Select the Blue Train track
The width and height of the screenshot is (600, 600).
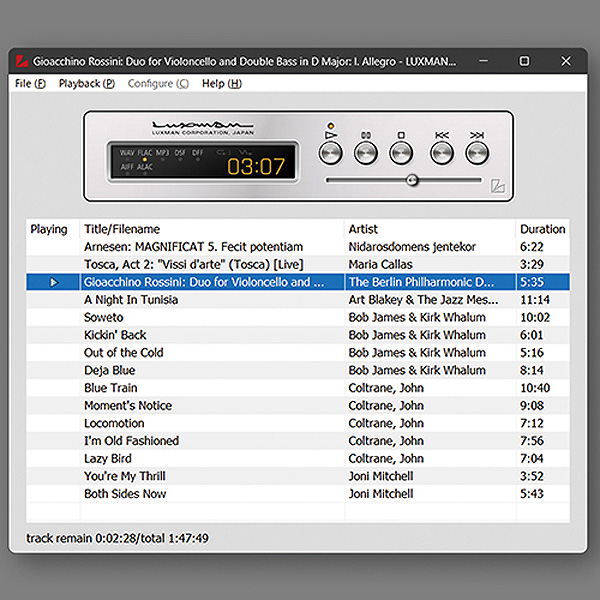point(111,388)
